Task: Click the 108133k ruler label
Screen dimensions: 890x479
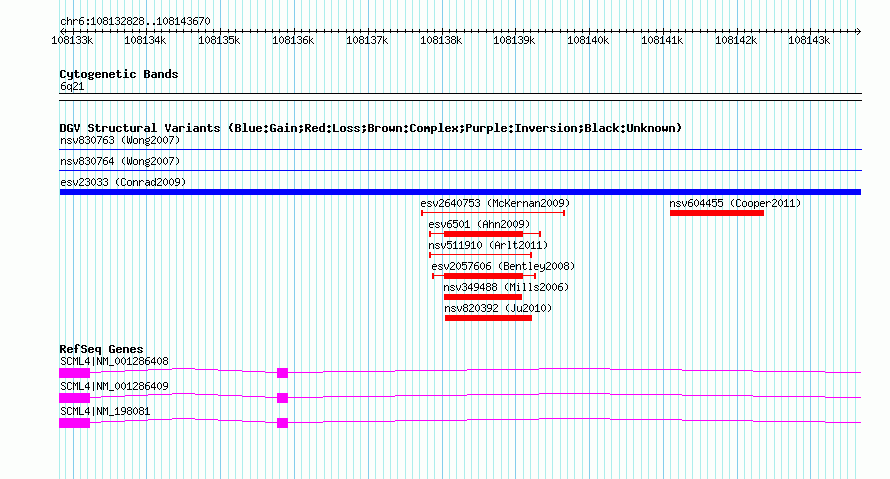Action: point(72,40)
